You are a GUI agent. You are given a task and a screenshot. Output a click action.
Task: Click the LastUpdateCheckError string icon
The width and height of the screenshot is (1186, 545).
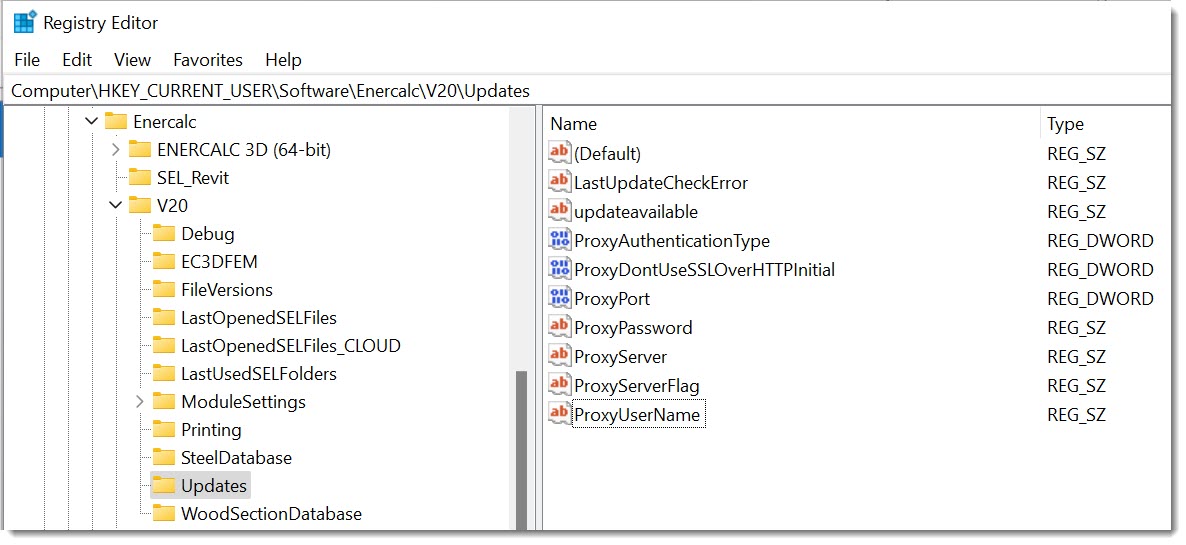click(559, 182)
